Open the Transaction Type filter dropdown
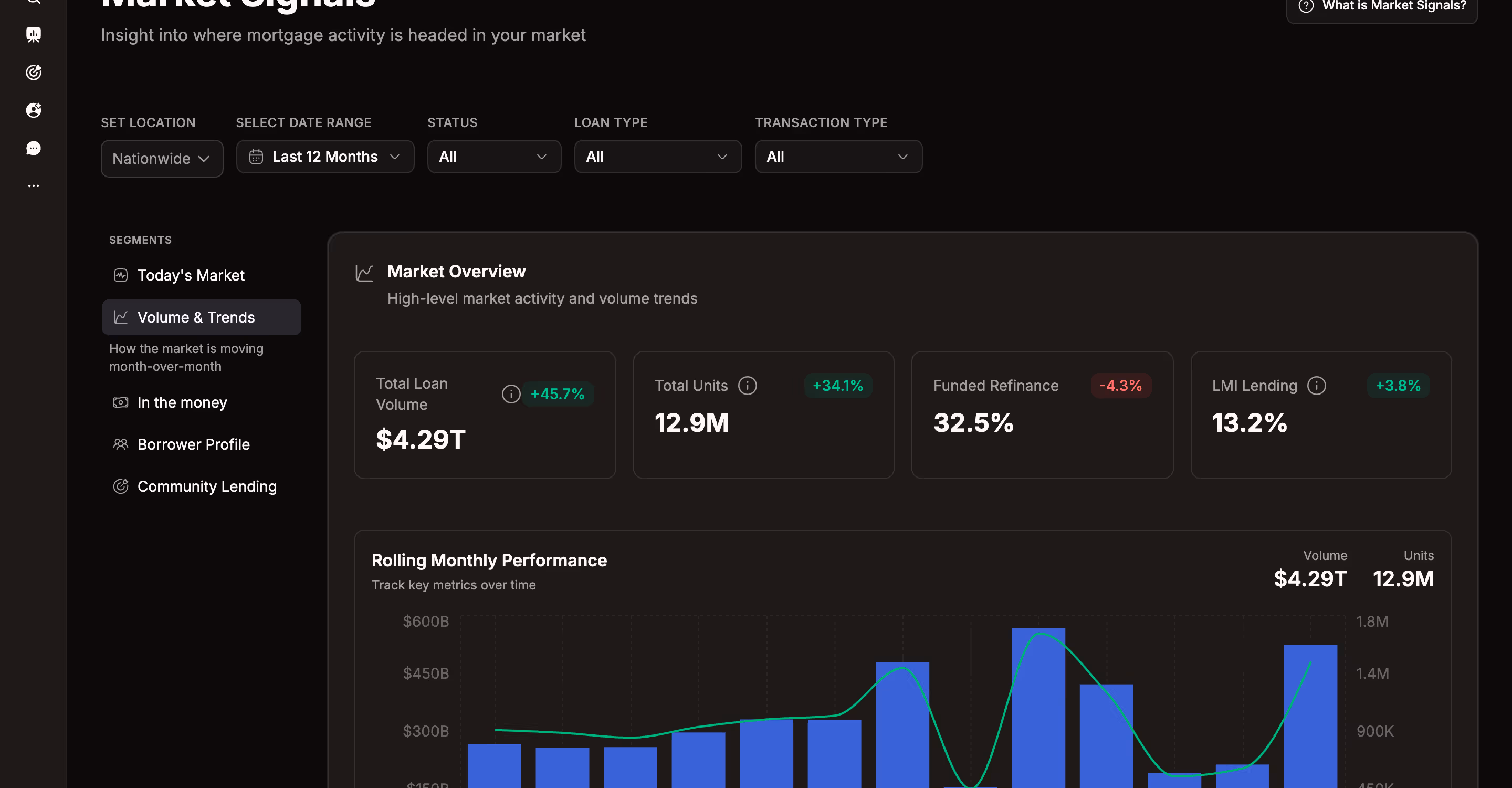 click(838, 157)
